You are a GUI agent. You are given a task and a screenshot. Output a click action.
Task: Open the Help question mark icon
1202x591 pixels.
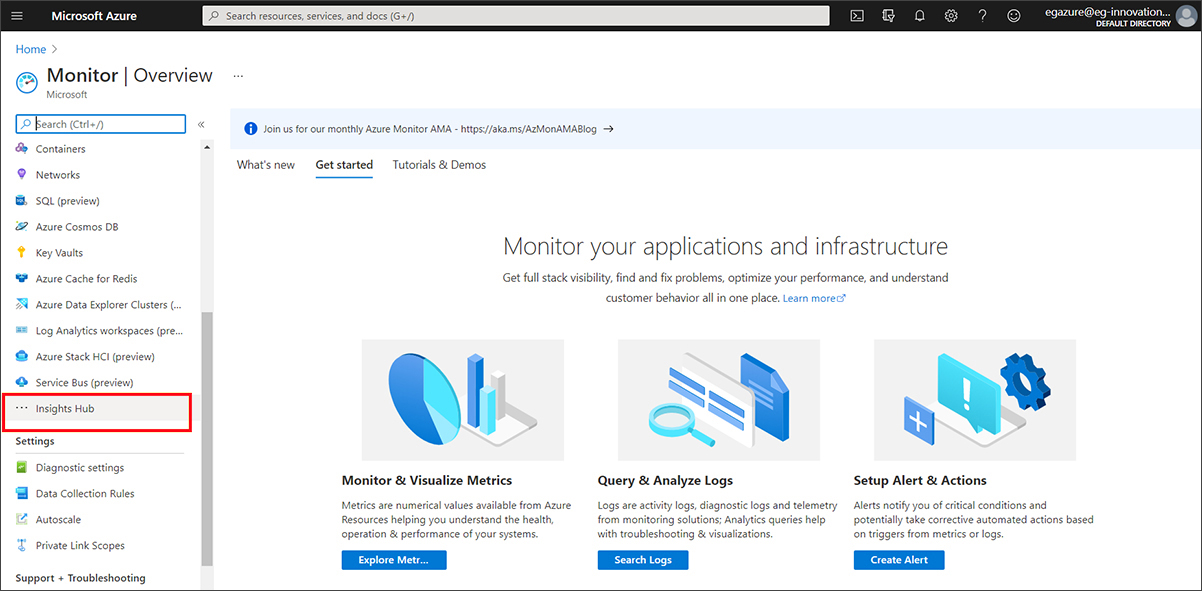tap(983, 16)
